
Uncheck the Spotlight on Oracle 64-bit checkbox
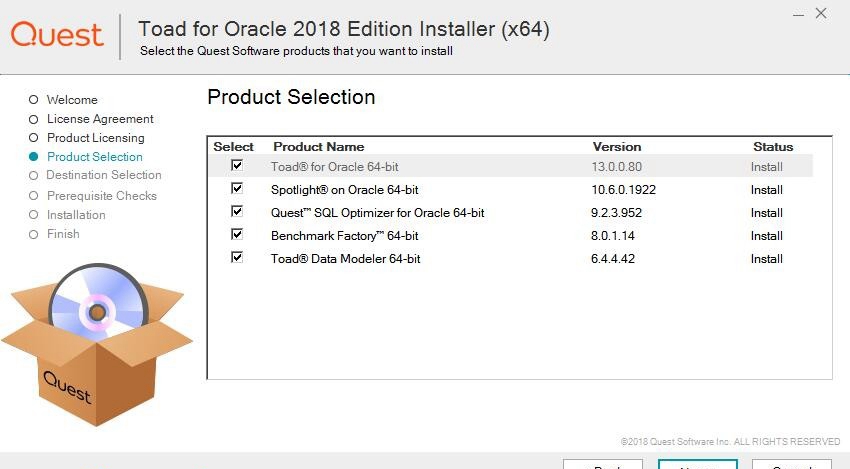237,188
